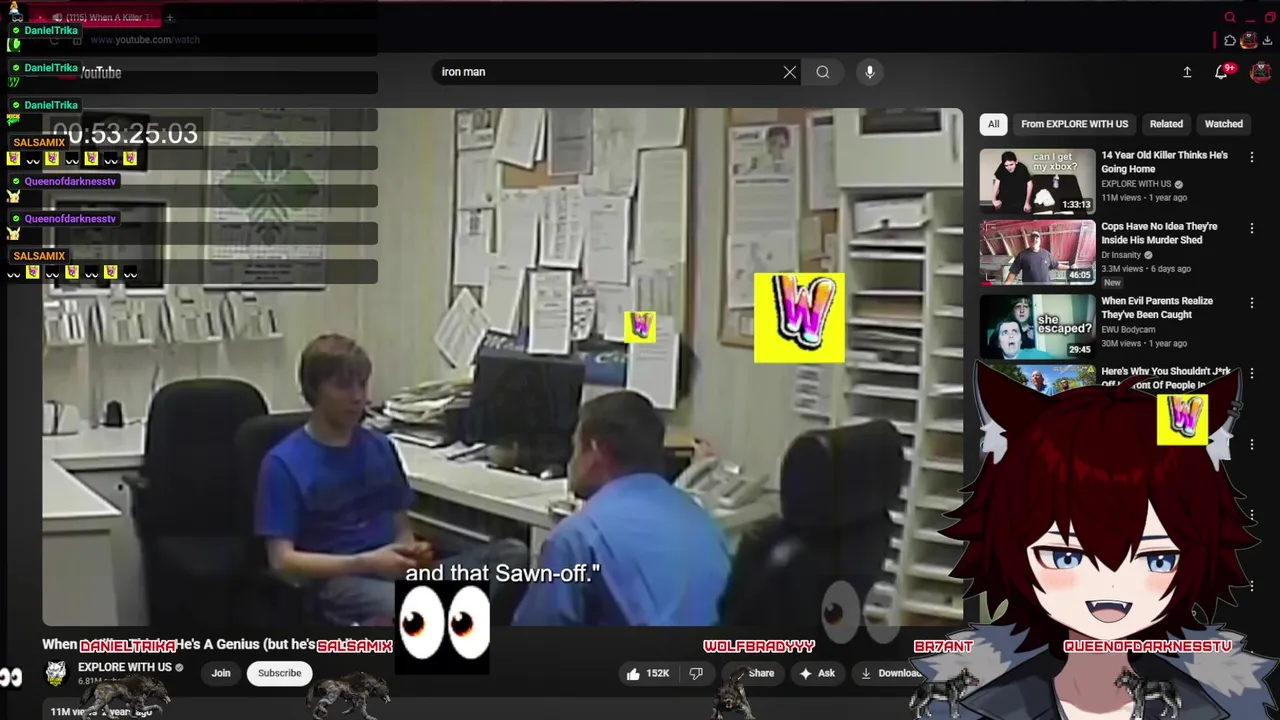
Task: Click the Download button
Action: tap(890, 673)
